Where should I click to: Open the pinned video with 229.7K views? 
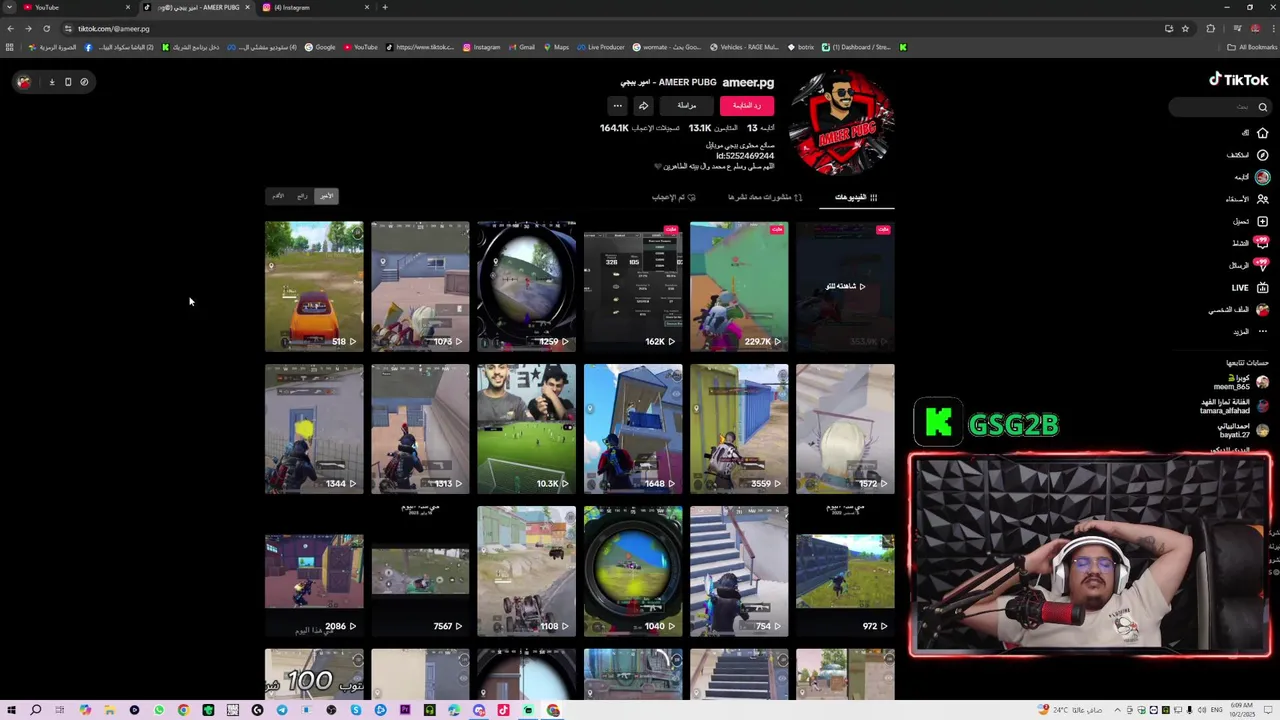pyautogui.click(x=739, y=287)
